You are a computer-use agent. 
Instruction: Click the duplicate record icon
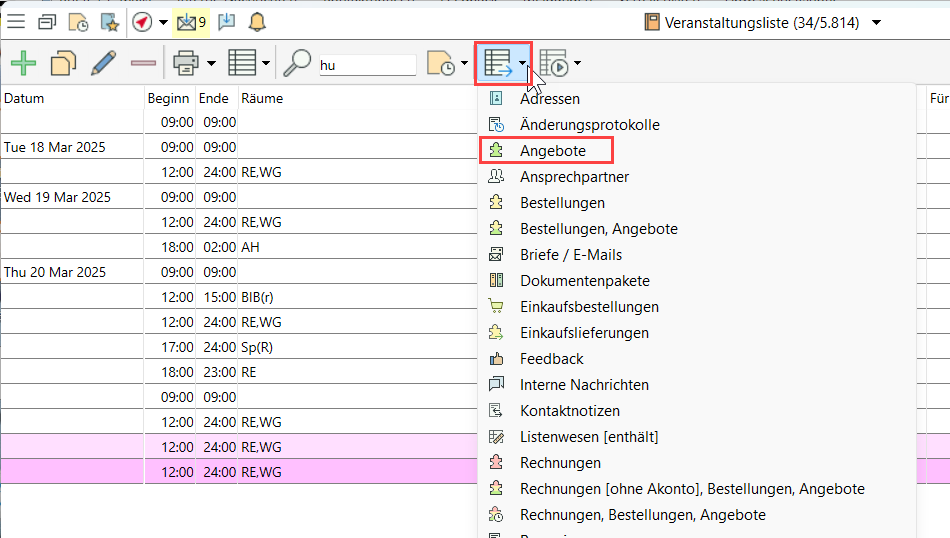pos(63,65)
